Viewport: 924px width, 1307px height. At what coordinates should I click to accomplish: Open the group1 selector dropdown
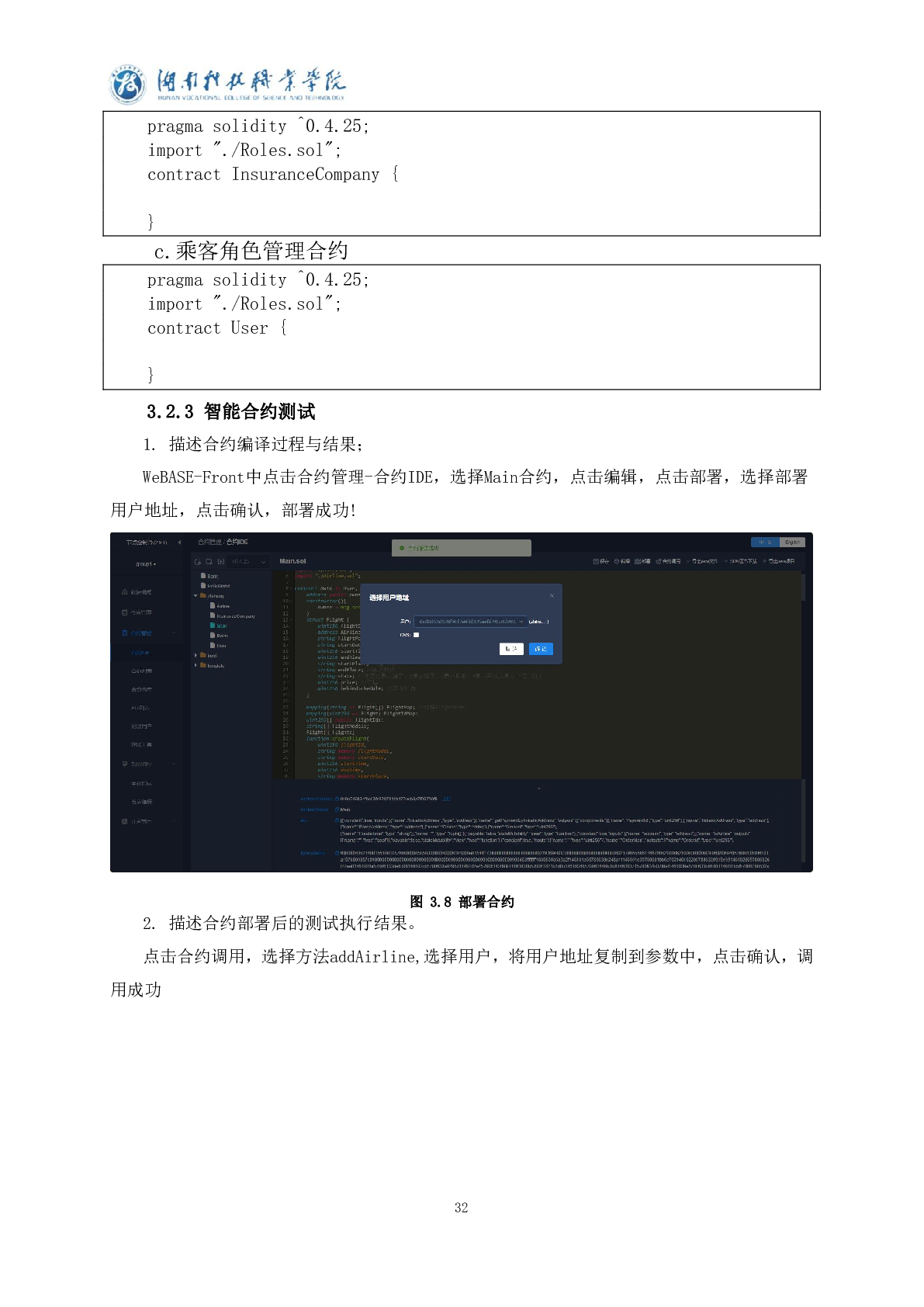tap(146, 564)
